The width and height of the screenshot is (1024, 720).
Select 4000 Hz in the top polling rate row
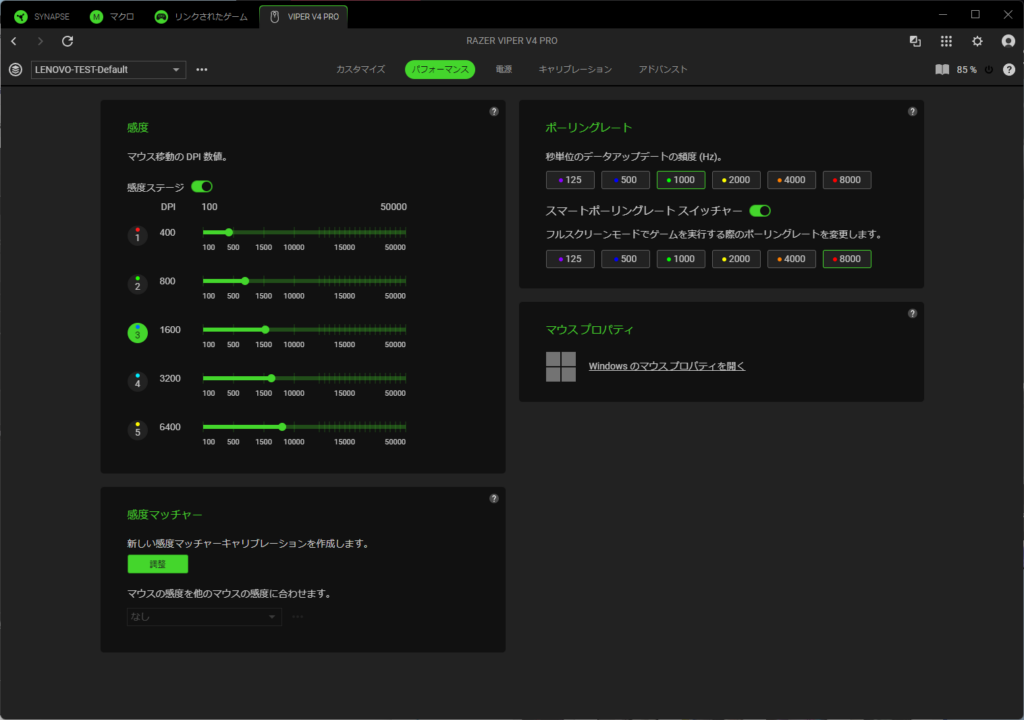(791, 180)
